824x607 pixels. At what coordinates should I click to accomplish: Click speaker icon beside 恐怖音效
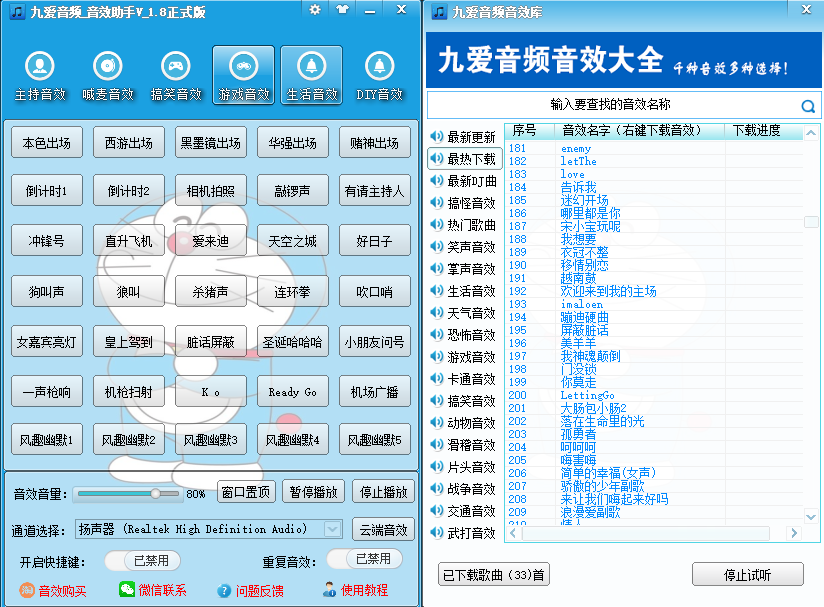436,335
